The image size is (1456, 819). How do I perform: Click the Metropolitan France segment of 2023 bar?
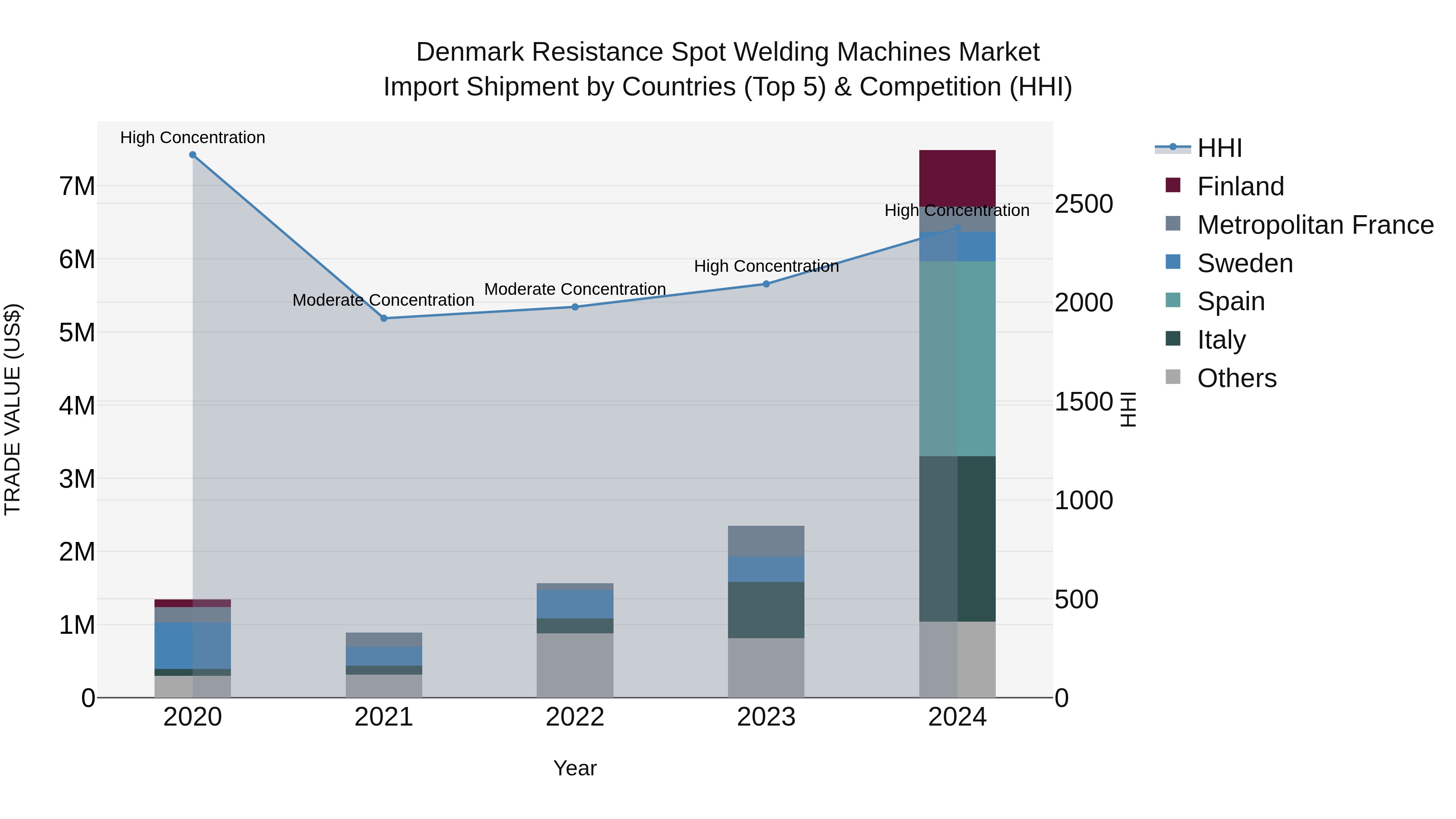click(766, 542)
